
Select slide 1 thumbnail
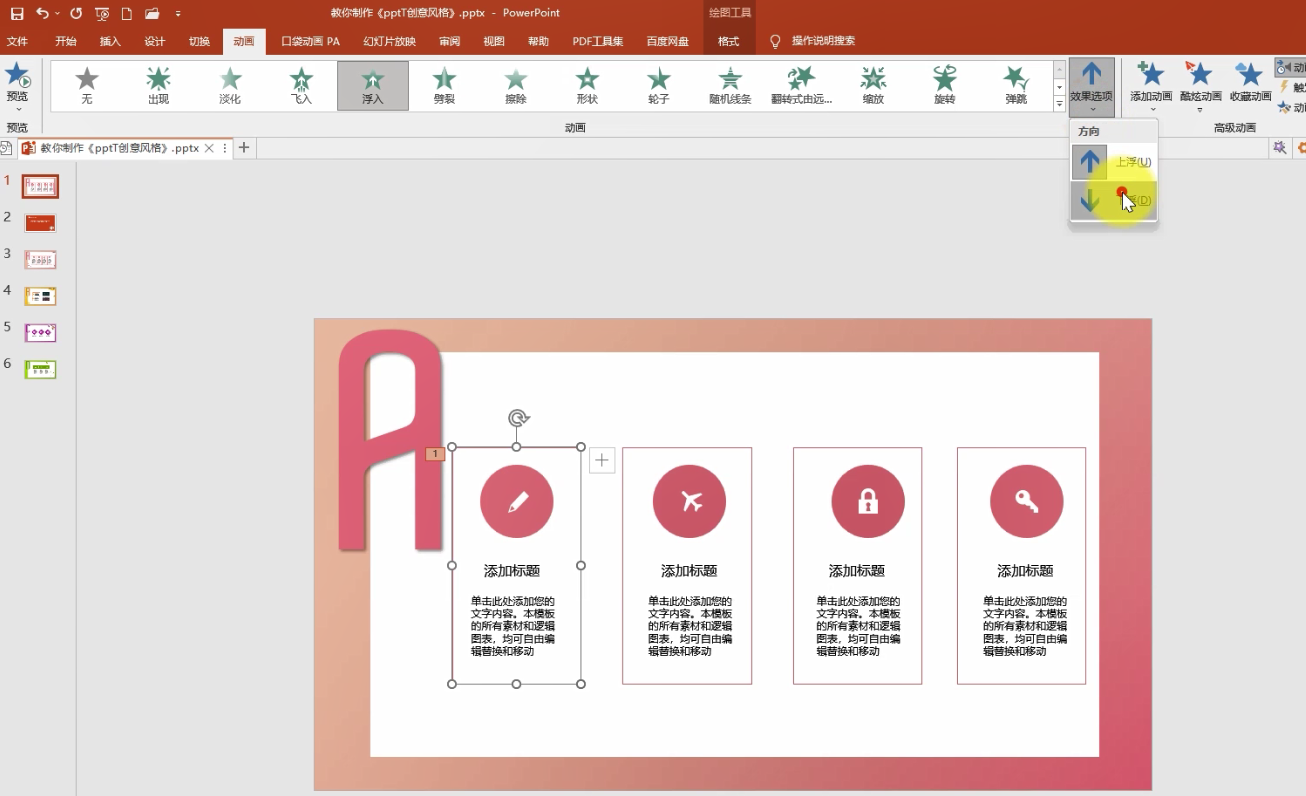pyautogui.click(x=41, y=186)
